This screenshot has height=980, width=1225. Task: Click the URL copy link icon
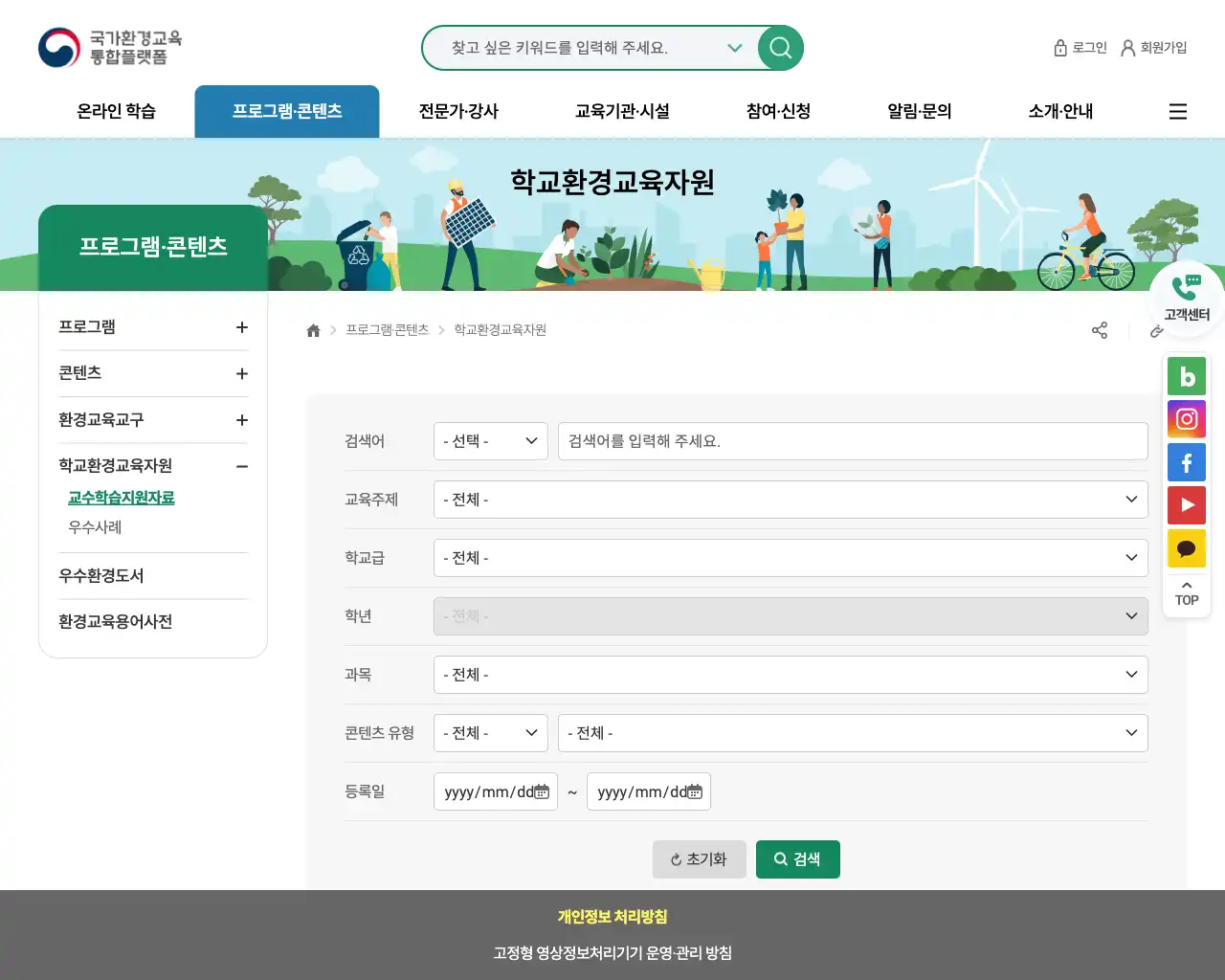(x=1157, y=331)
